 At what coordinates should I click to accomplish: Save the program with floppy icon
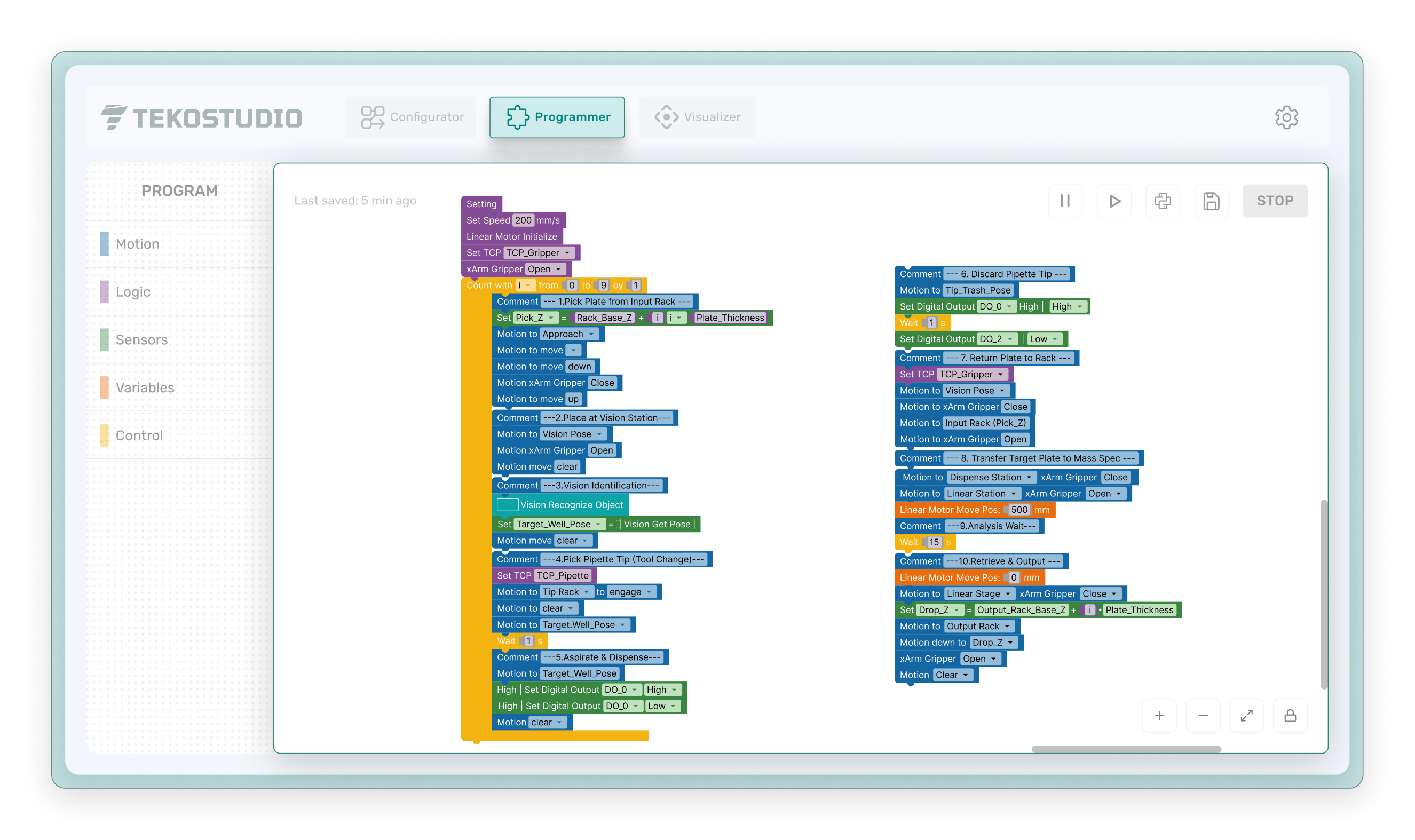[1211, 201]
